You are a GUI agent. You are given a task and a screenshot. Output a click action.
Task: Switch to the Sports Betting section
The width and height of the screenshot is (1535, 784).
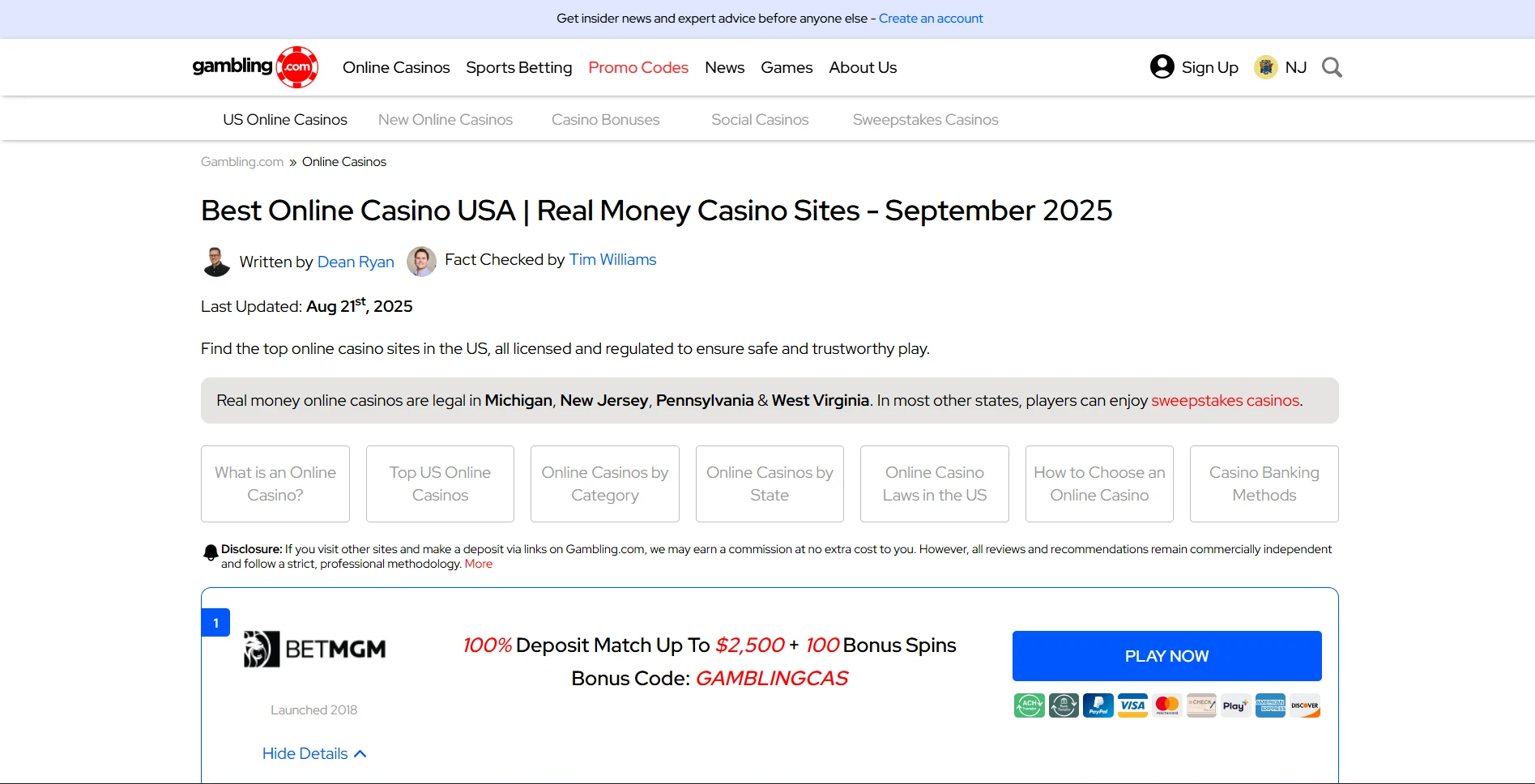click(x=518, y=67)
